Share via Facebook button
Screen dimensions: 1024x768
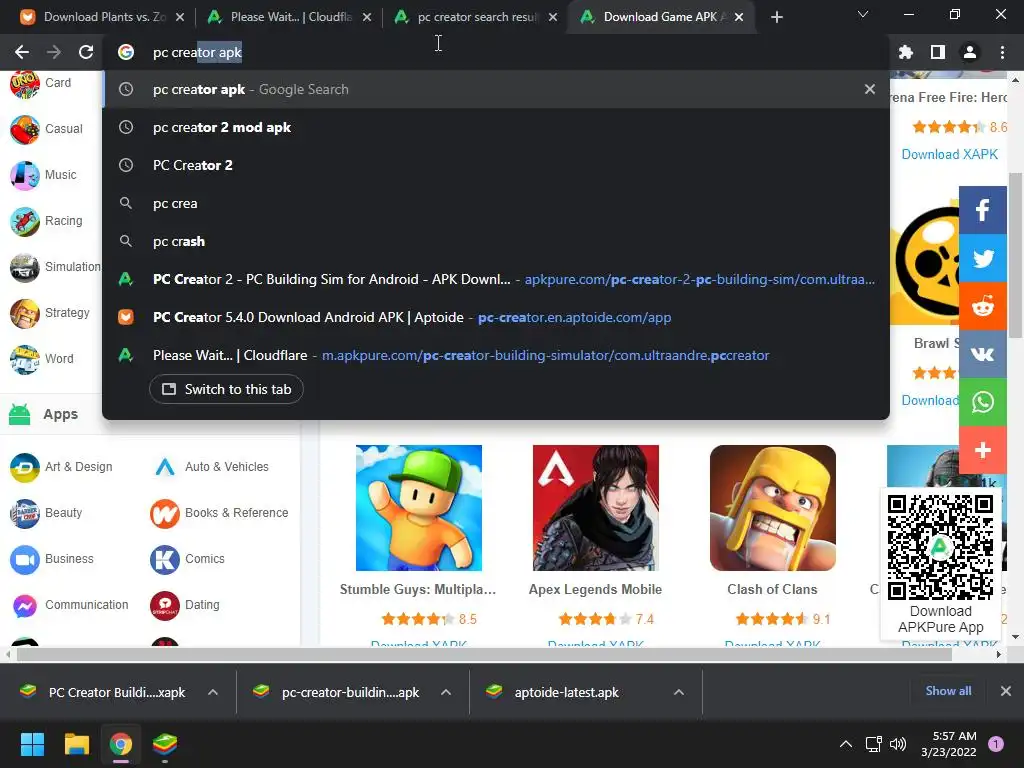pyautogui.click(x=982, y=210)
